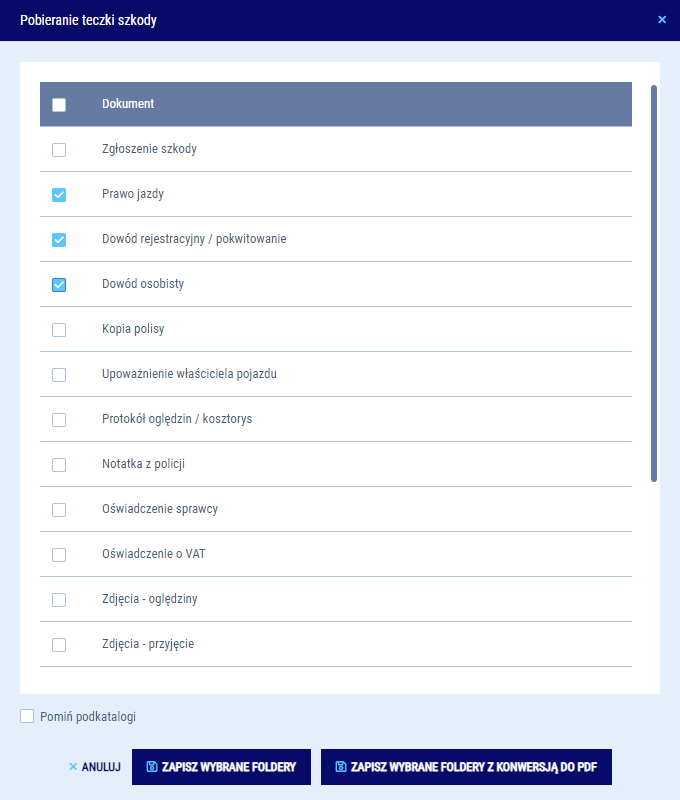Click the Dokument column header label
Image resolution: width=680 pixels, height=800 pixels.
click(x=128, y=104)
